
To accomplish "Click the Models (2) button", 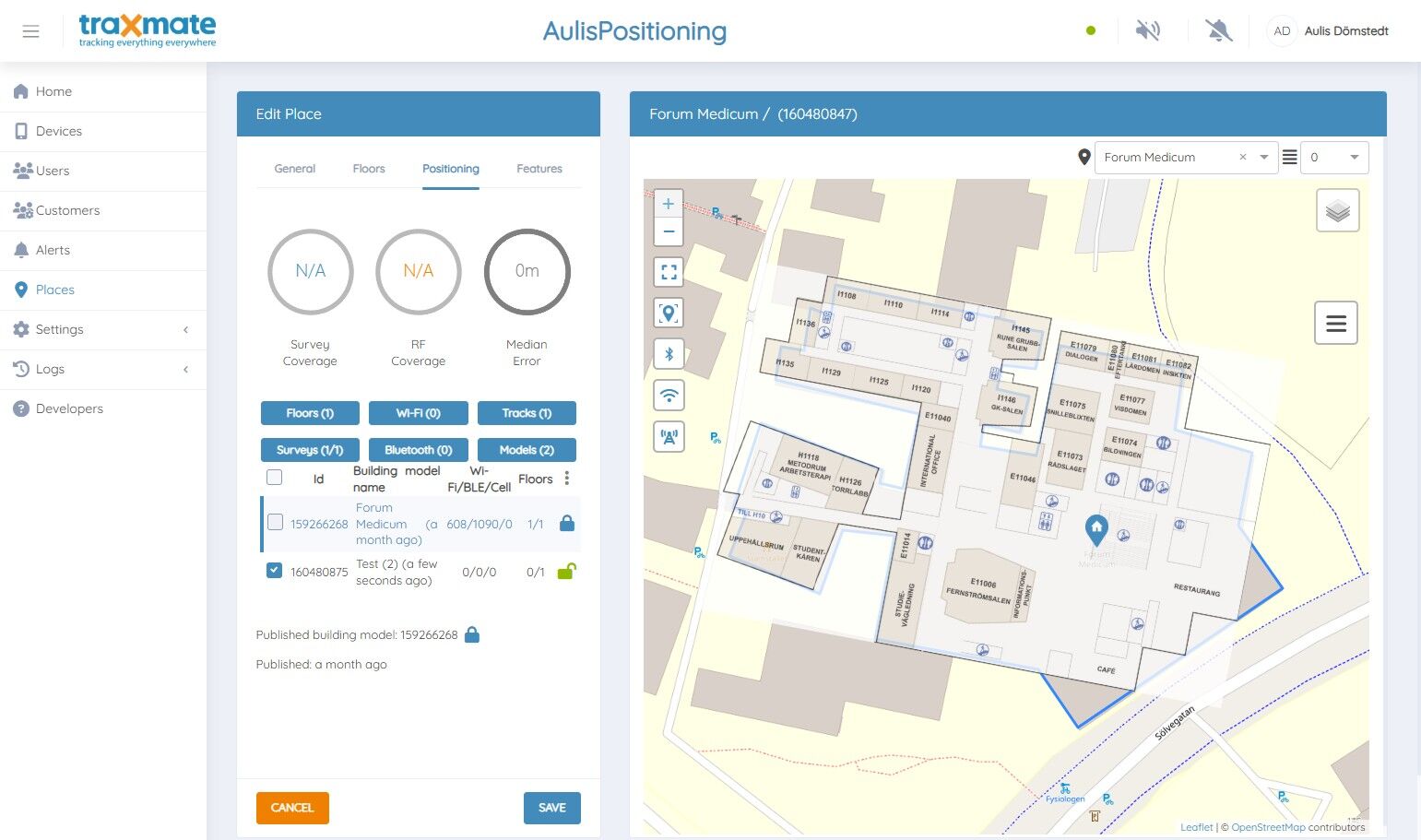I will pos(527,450).
